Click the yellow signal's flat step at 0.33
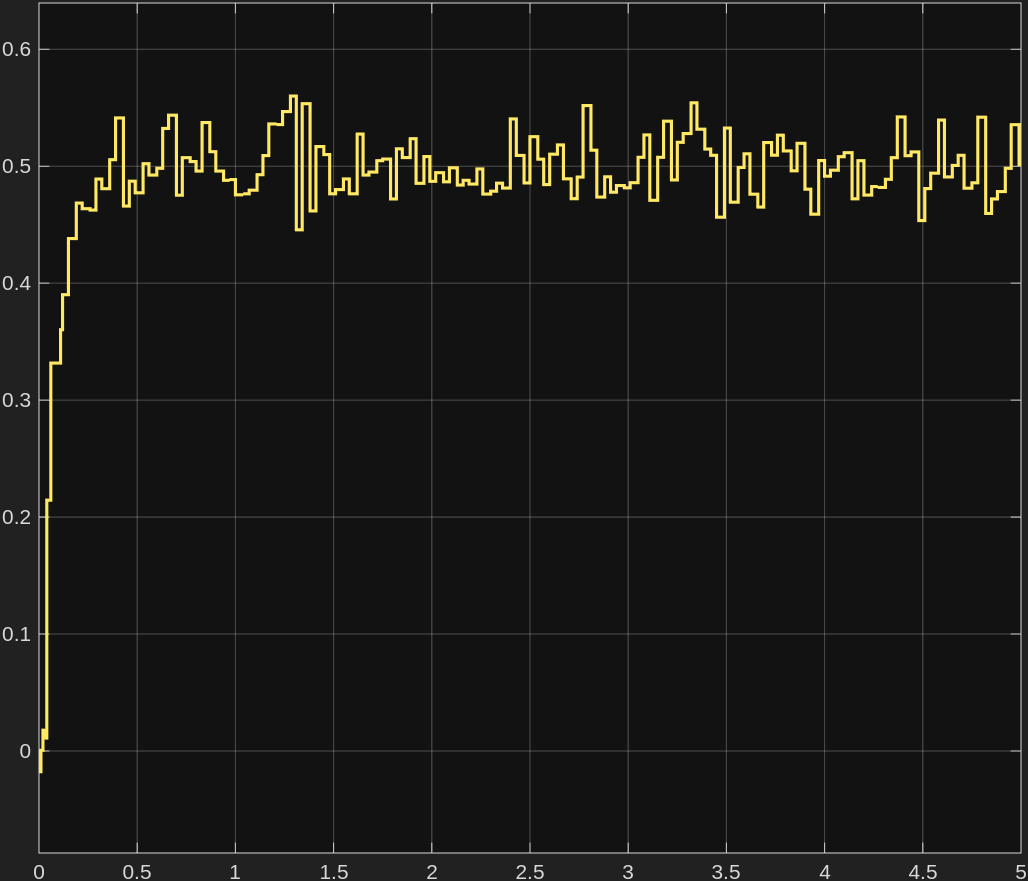1028x881 pixels. (x=56, y=363)
